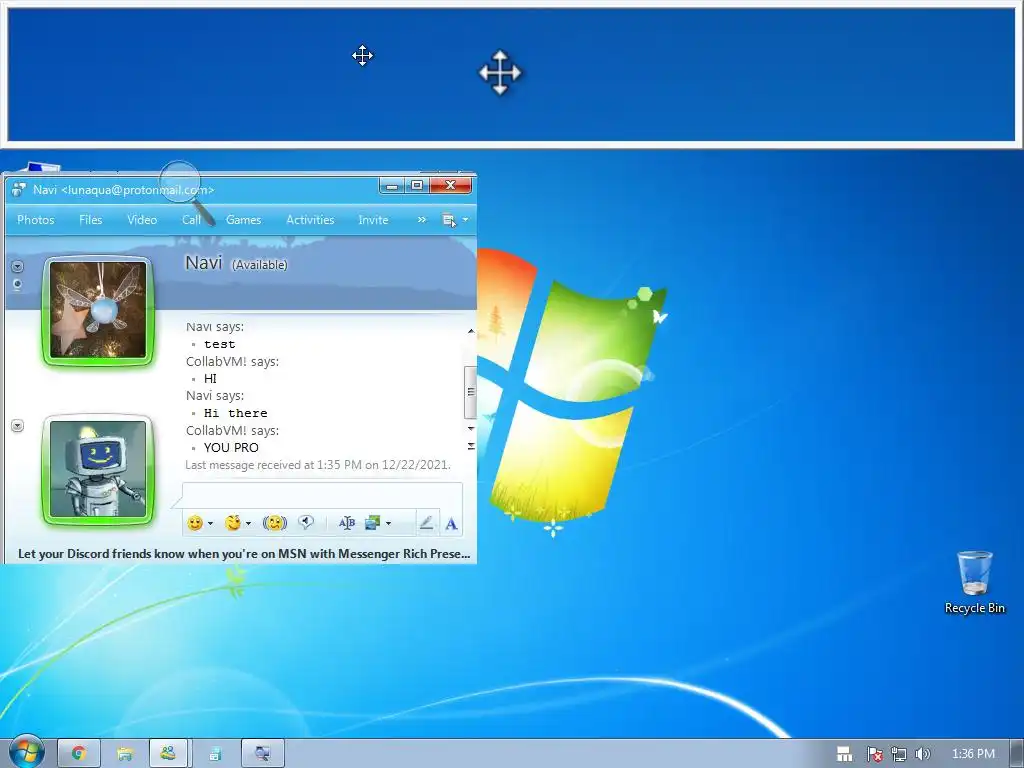Click the Messenger taskbar button
The height and width of the screenshot is (768, 1024).
[168, 754]
